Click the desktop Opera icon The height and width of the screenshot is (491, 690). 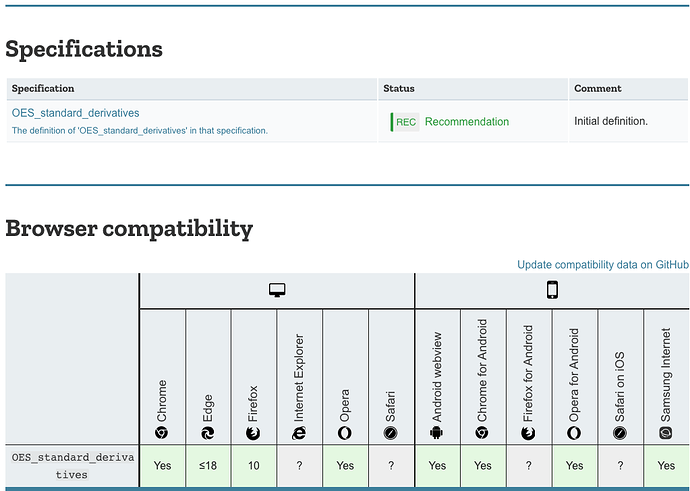point(346,433)
